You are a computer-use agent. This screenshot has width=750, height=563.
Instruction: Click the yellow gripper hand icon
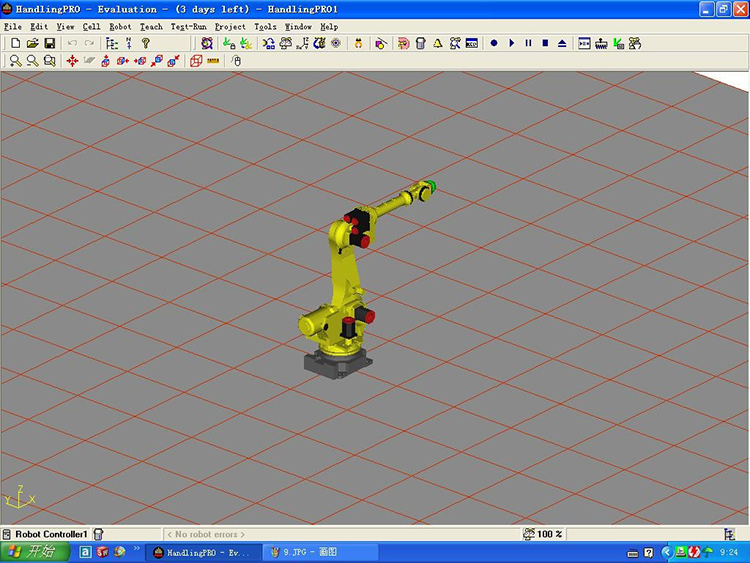(x=358, y=44)
